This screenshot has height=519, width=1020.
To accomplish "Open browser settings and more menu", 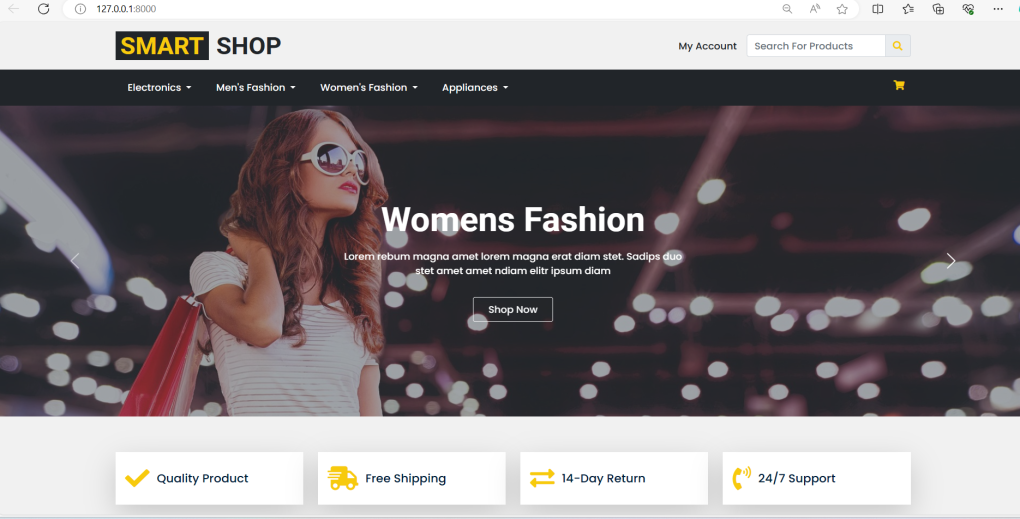I will tap(998, 9).
